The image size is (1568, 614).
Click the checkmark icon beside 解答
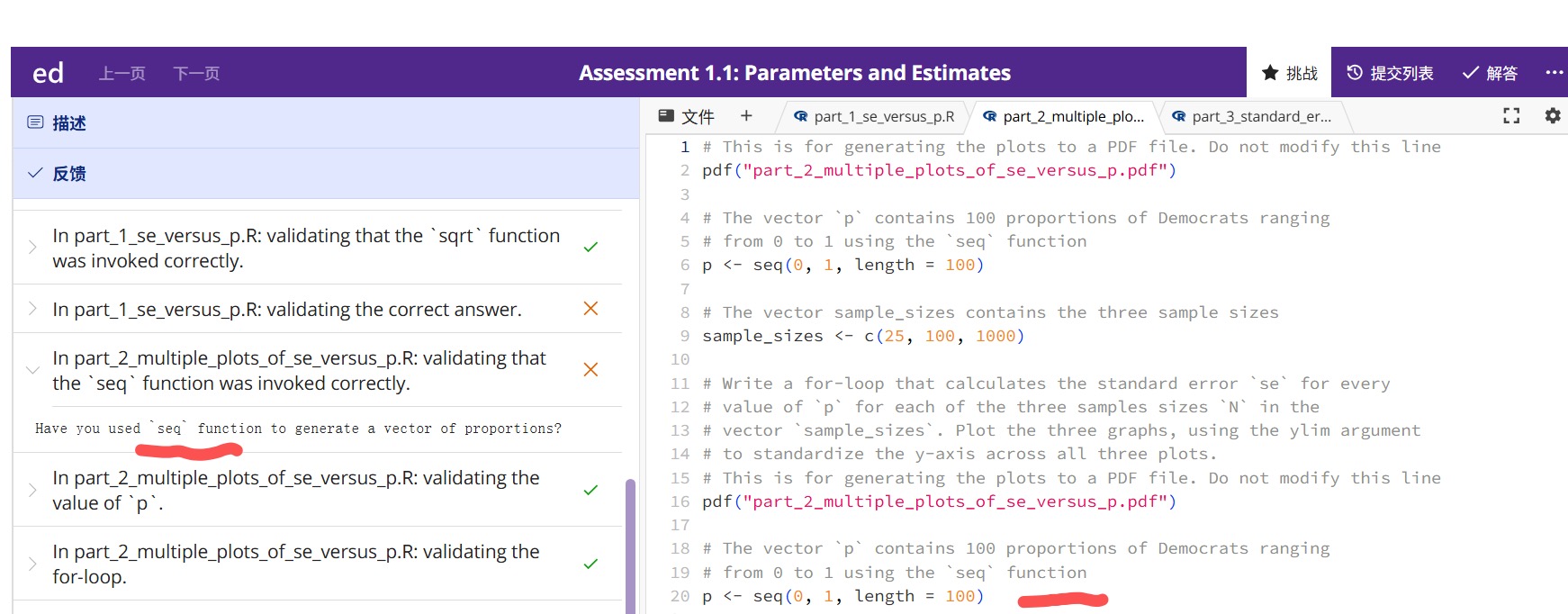[1471, 73]
